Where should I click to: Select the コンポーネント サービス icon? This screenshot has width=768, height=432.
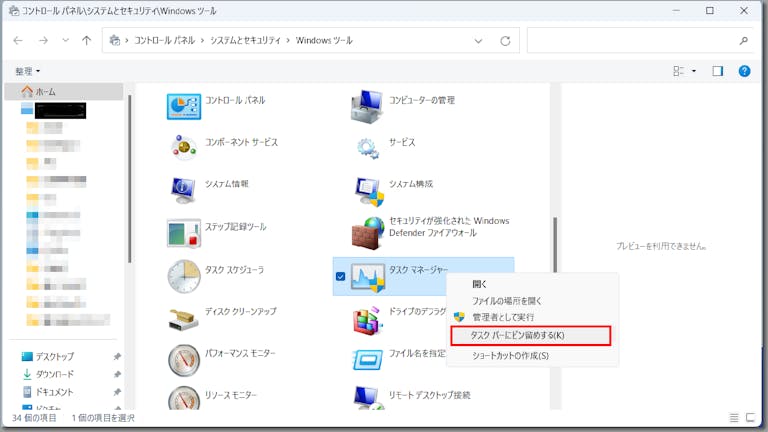point(184,147)
